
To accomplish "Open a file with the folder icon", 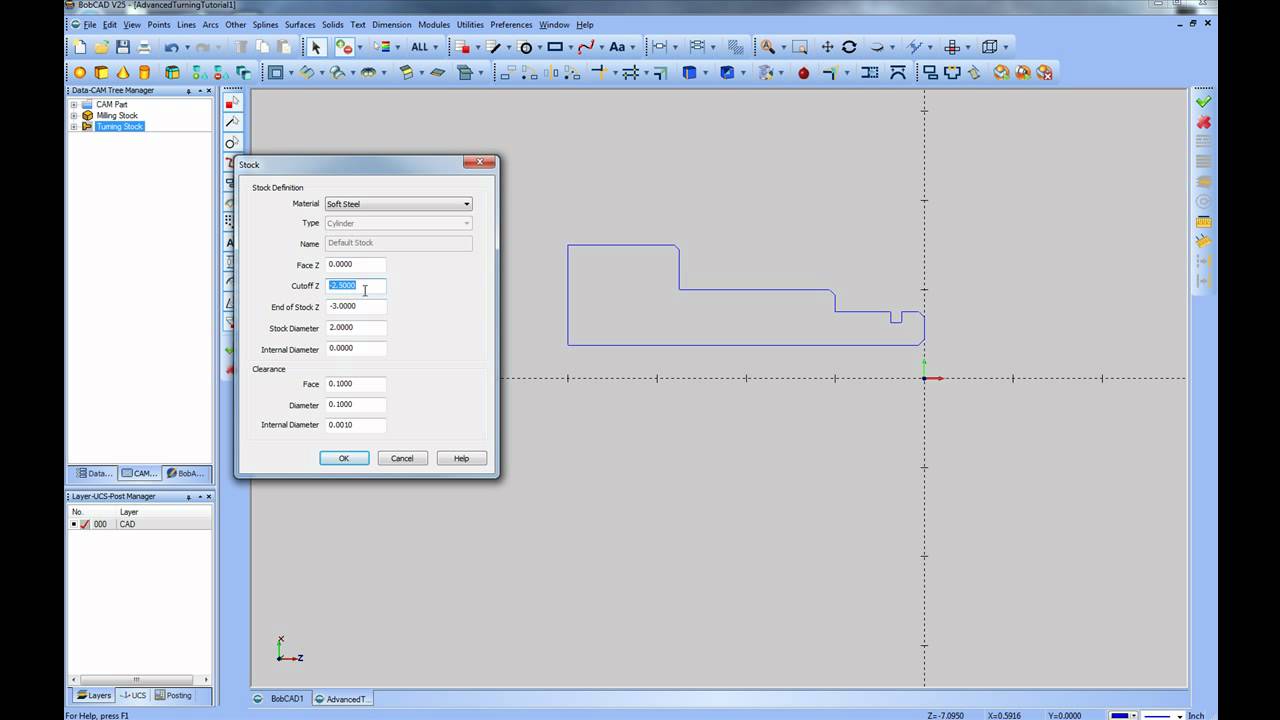I will click(101, 47).
